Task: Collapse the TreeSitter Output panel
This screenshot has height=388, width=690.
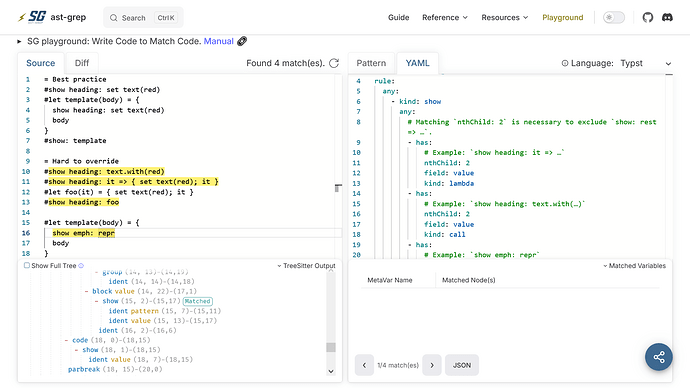Action: coord(306,266)
